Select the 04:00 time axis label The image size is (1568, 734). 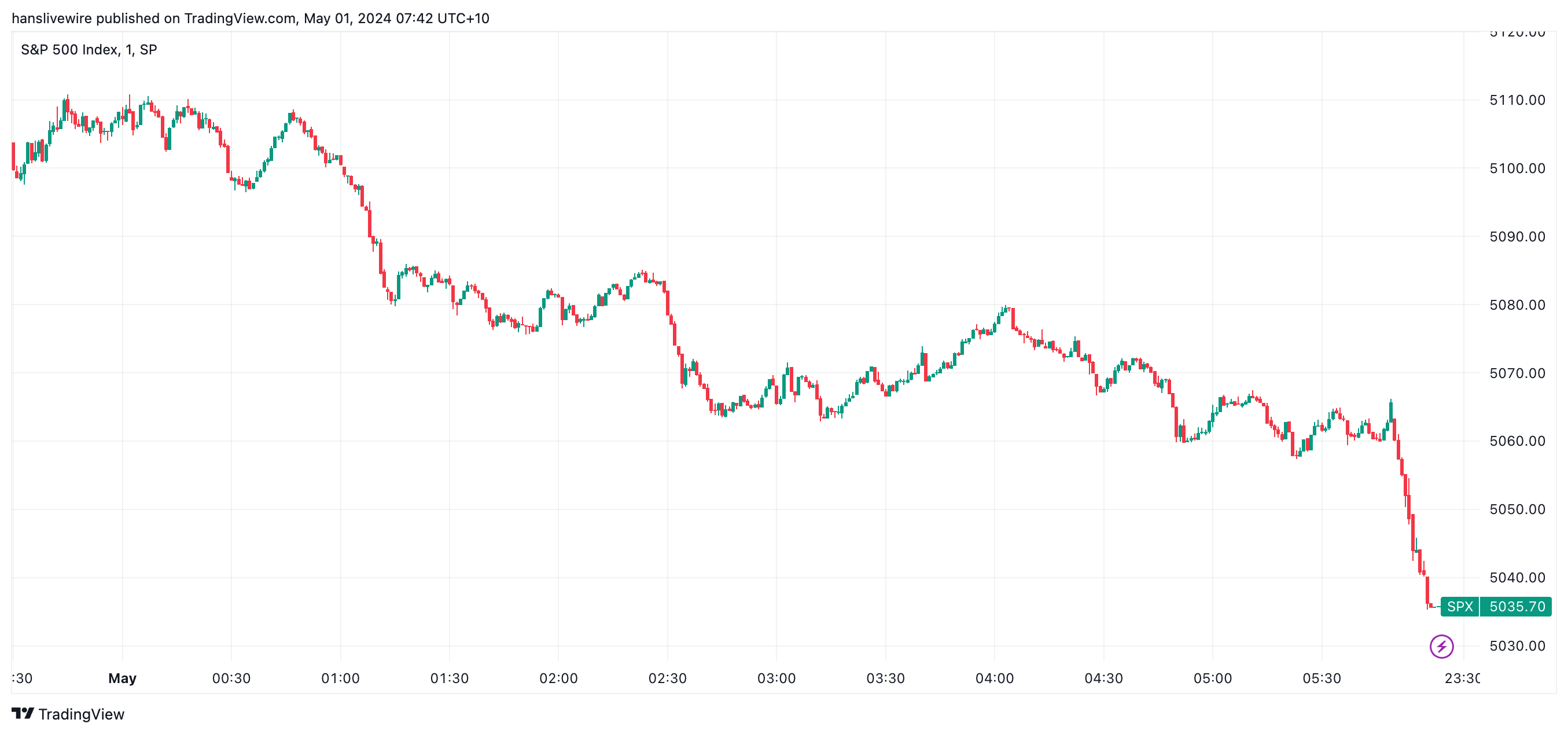tap(994, 678)
